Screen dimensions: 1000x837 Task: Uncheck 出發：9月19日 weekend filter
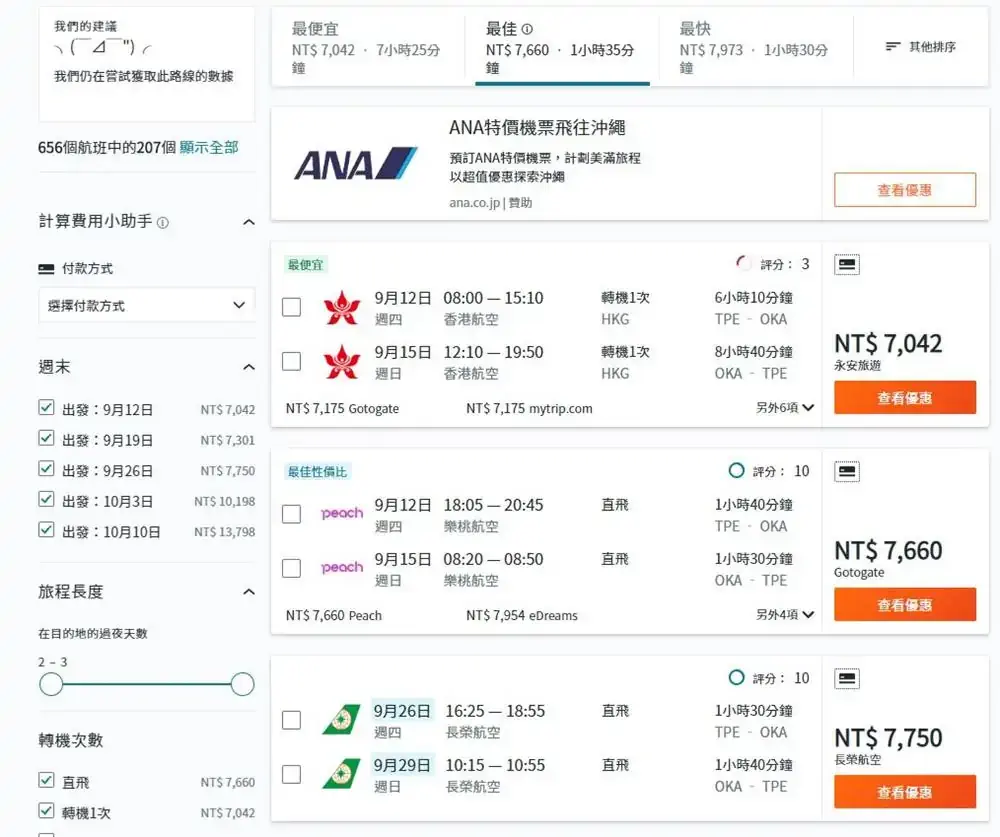click(x=46, y=438)
